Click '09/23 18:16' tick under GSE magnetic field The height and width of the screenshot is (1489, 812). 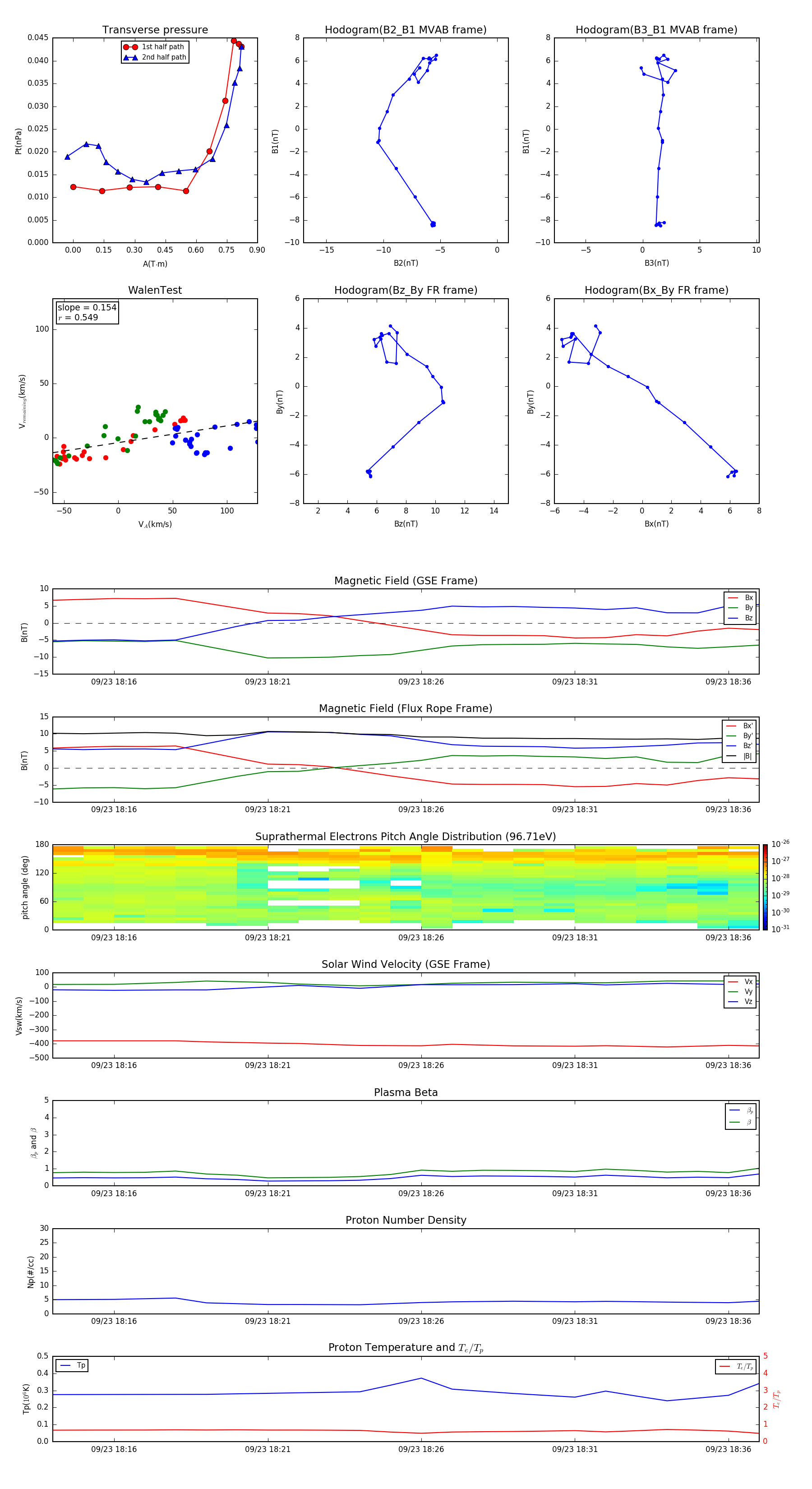point(114,682)
